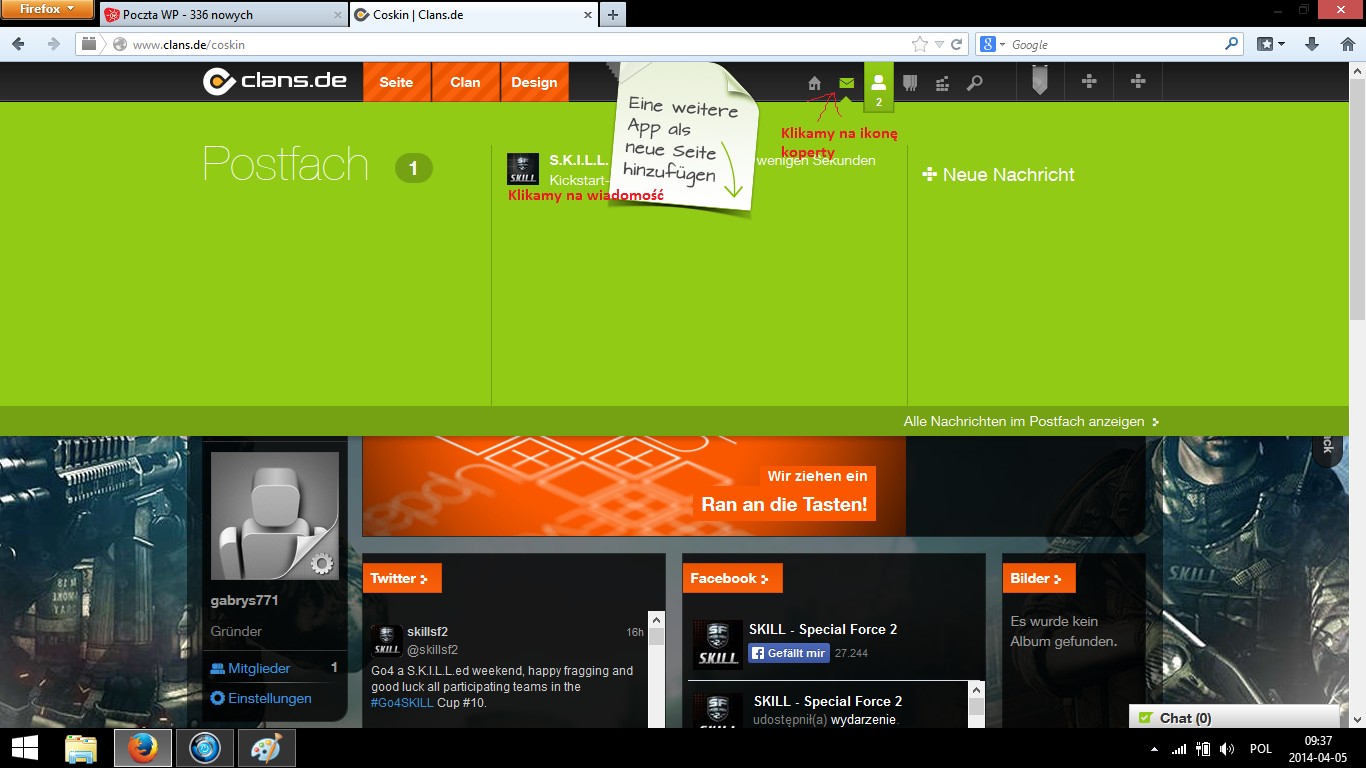Click the orange Twitter header button
1366x768 pixels.
click(401, 578)
